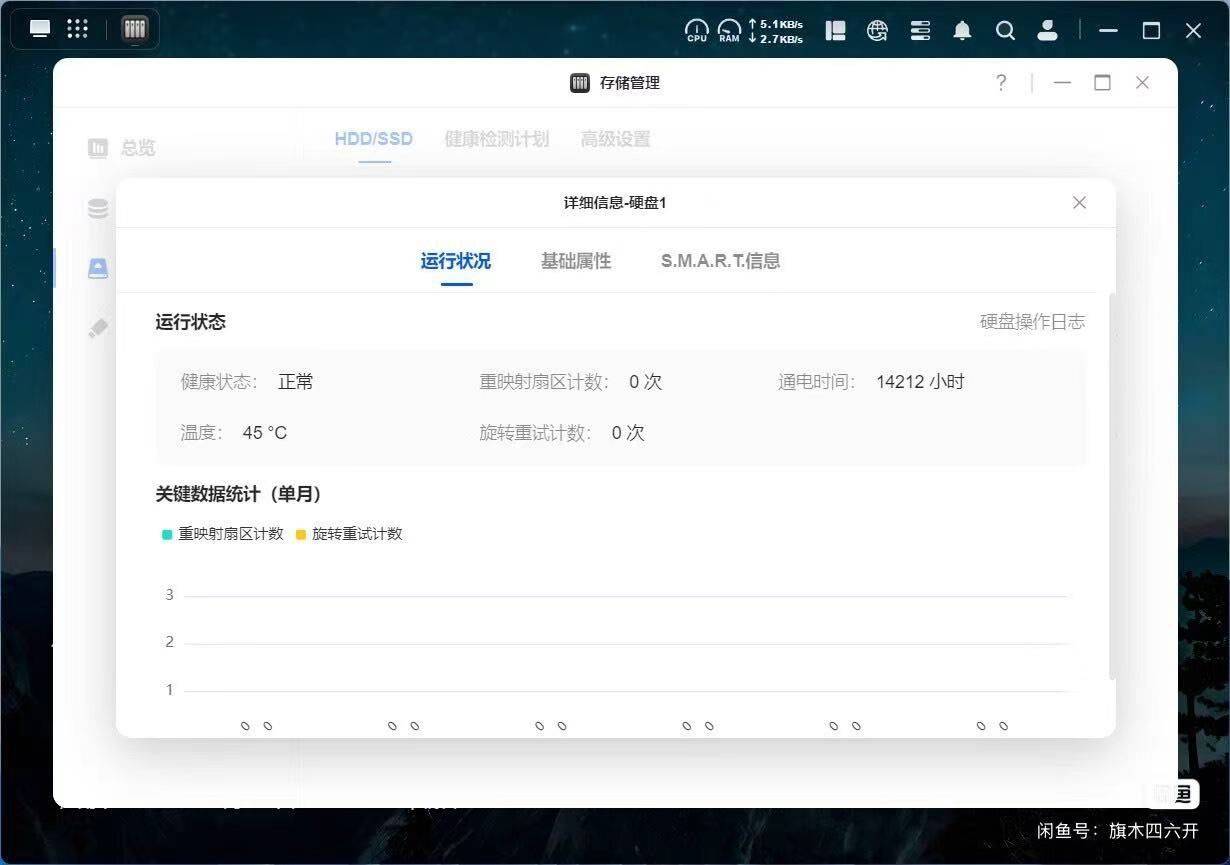Select the storage pool icon in sidebar

(x=97, y=207)
